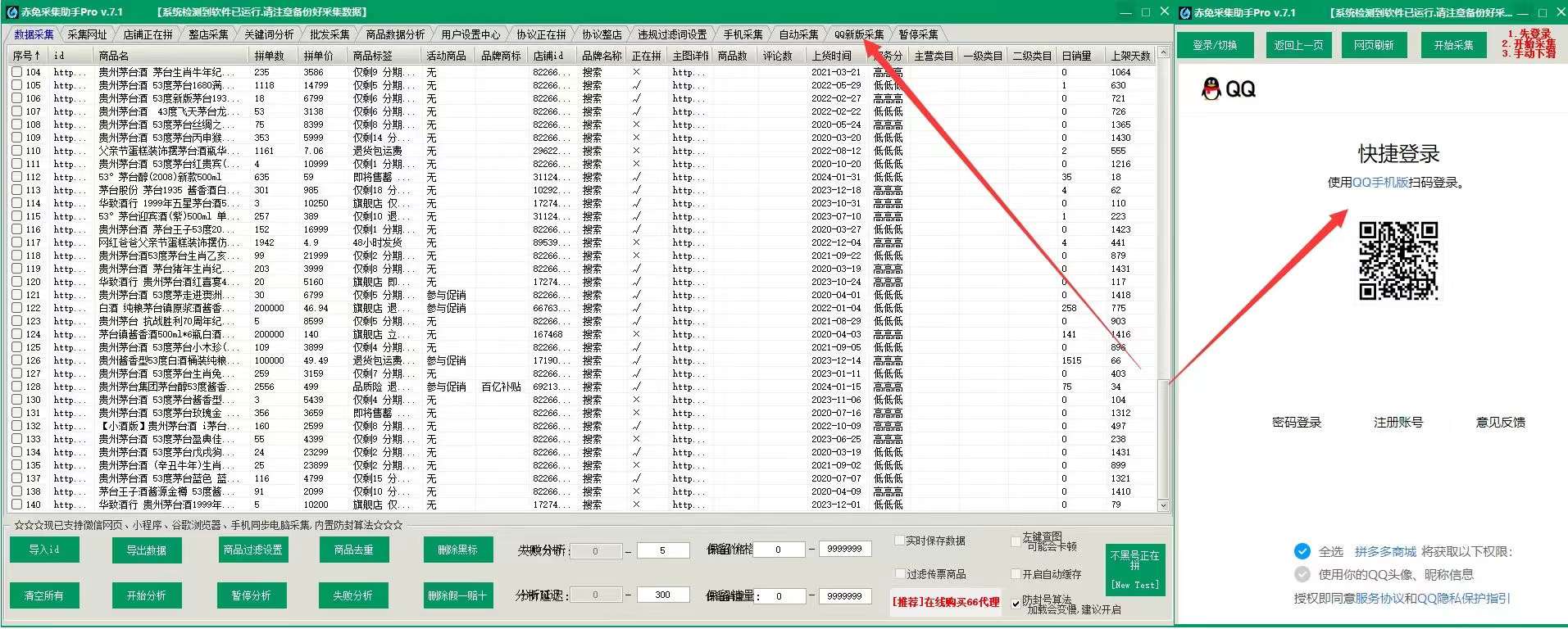Open the 服务协议 link
Screen dimensions: 1568x629
(1379, 599)
